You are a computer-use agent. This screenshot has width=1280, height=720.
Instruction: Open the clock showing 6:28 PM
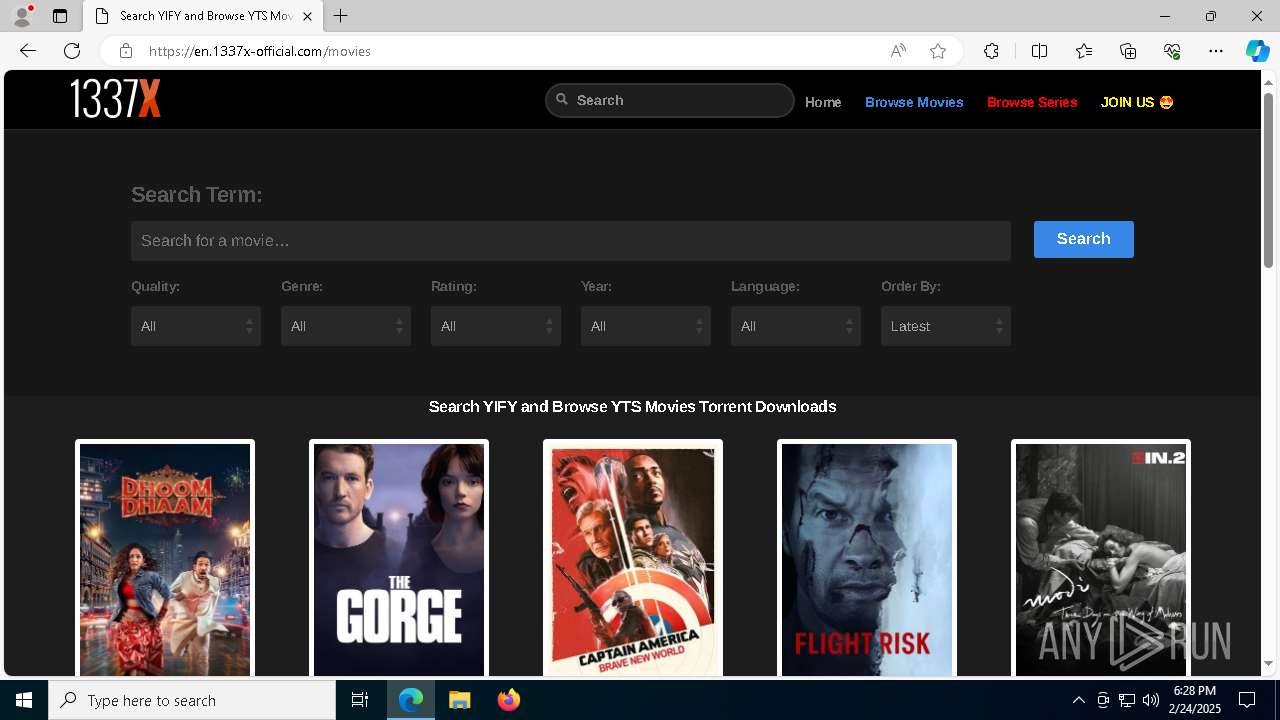tap(1195, 700)
